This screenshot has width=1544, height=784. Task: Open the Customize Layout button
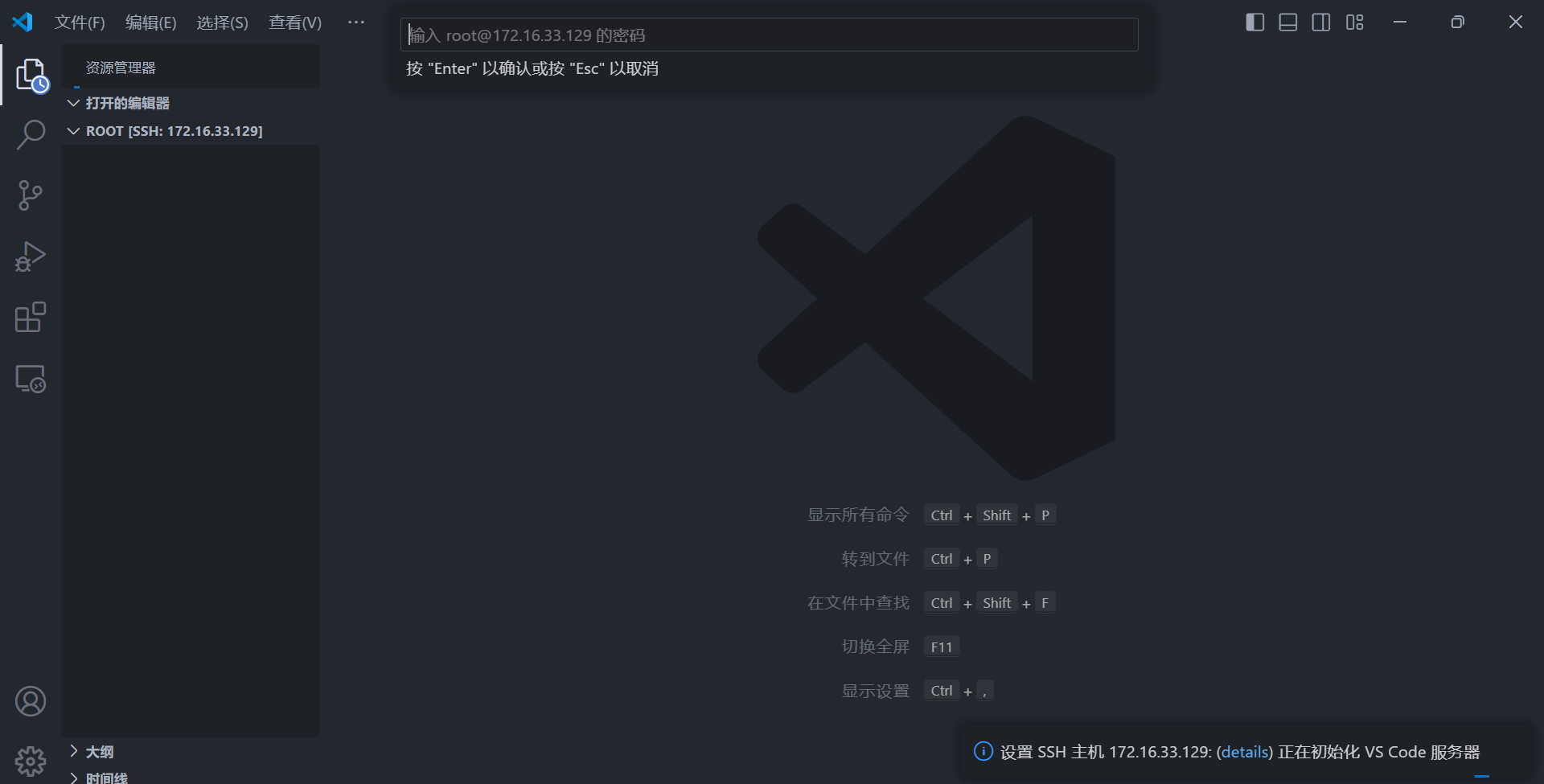point(1354,22)
